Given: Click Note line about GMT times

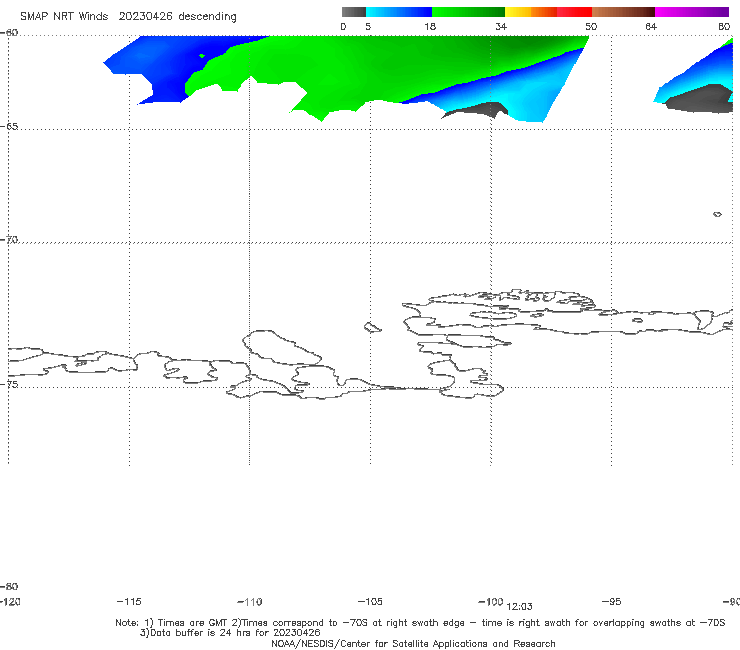Looking at the screenshot, I should pyautogui.click(x=420, y=623).
